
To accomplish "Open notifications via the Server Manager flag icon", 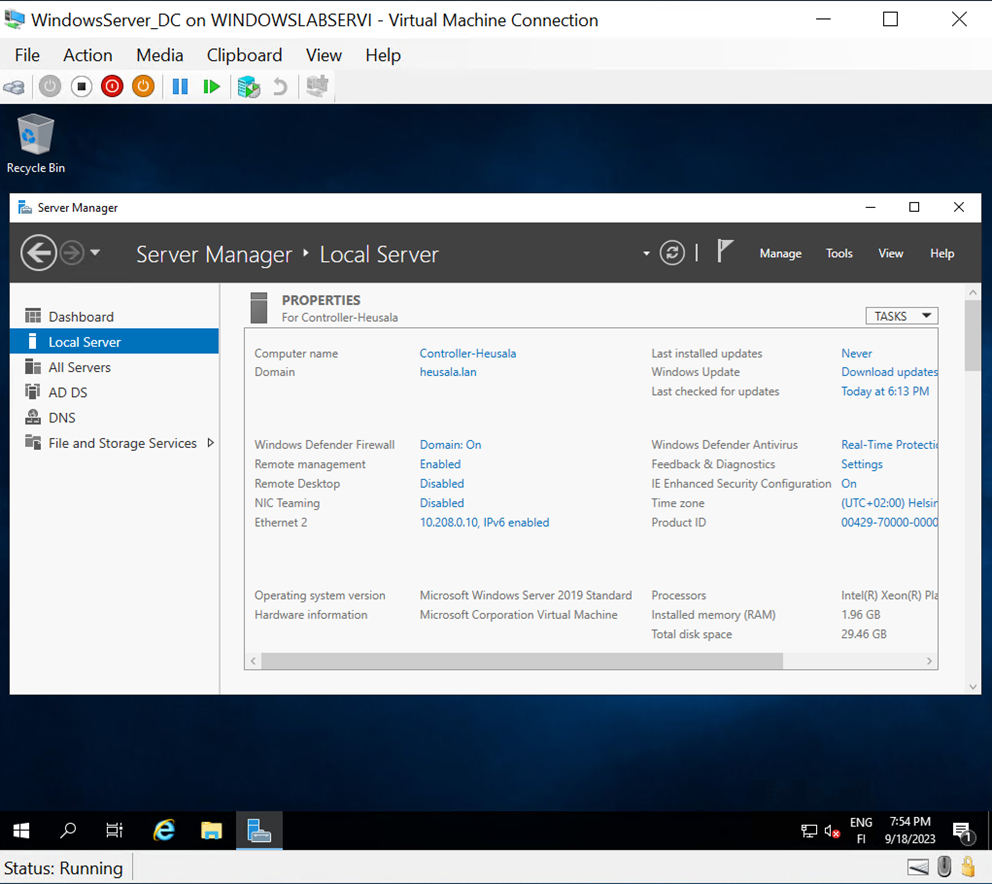I will click(724, 252).
